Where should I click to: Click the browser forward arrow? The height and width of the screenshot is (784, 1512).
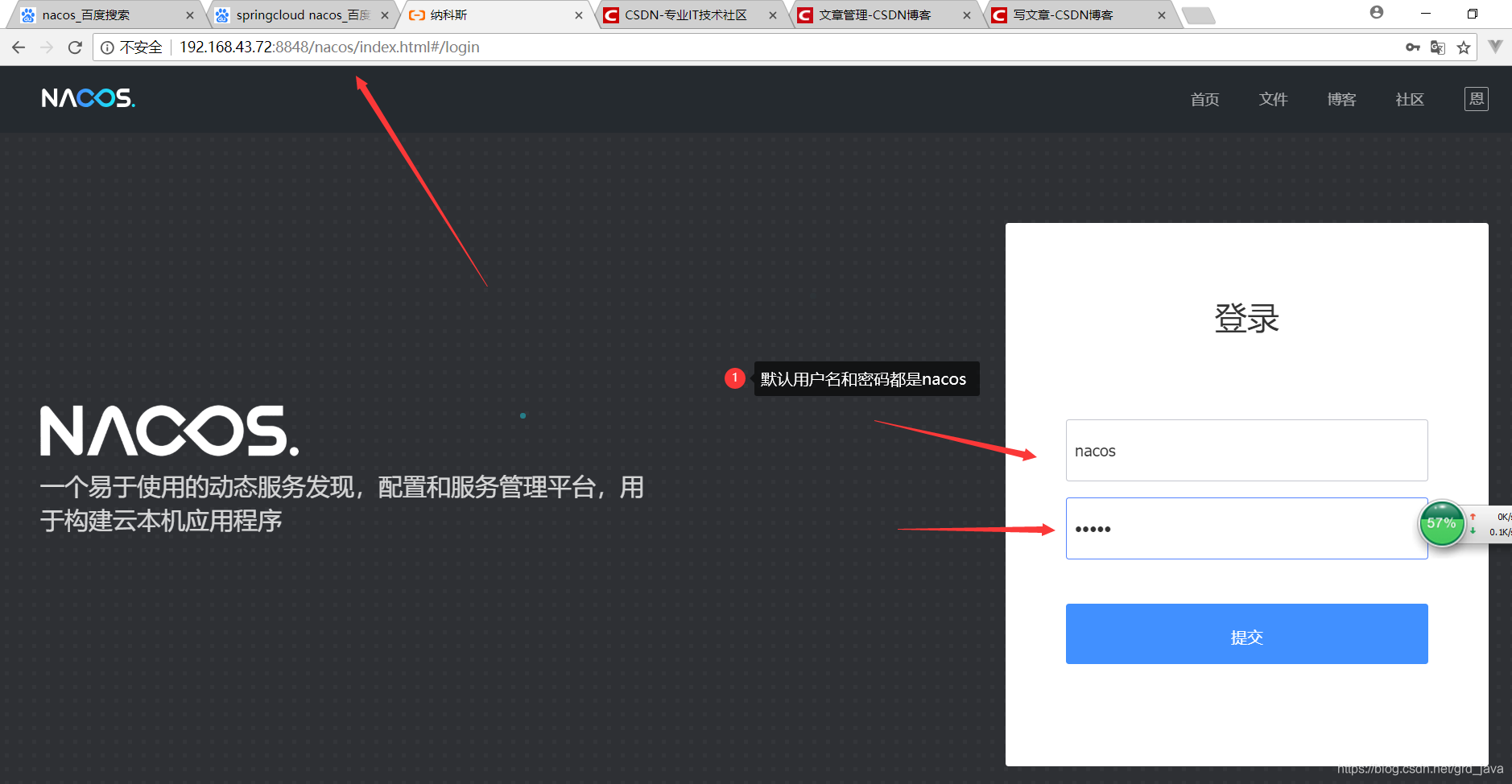(x=47, y=47)
